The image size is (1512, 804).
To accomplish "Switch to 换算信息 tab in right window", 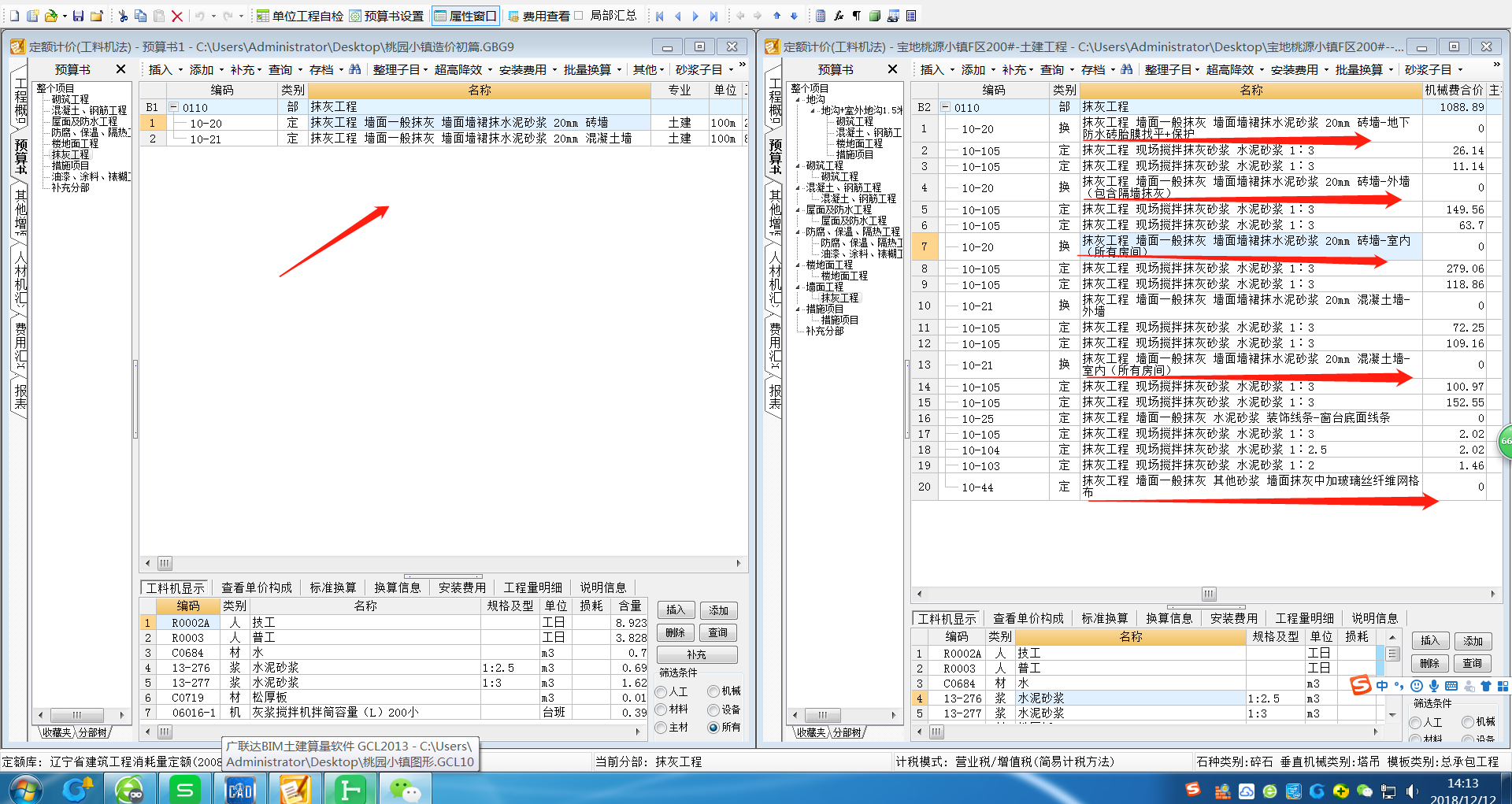I will [x=1169, y=618].
